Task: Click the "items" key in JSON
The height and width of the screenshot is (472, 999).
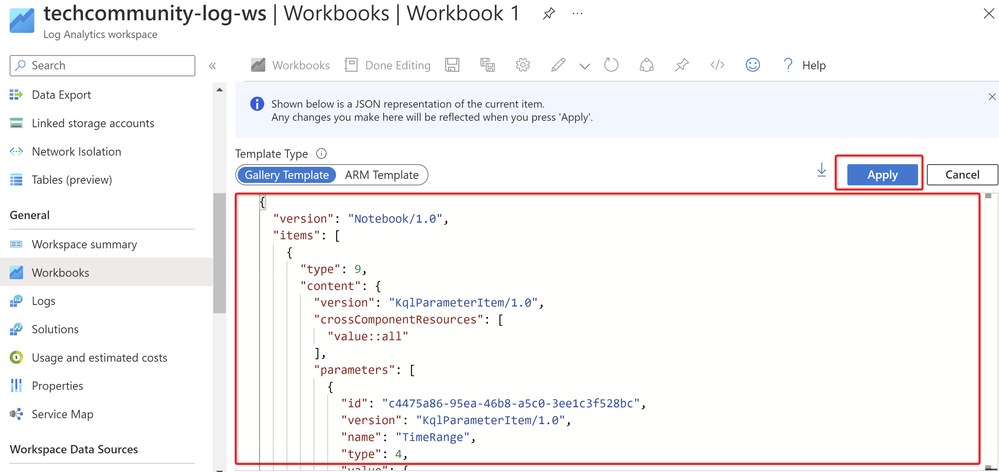Action: (x=296, y=236)
